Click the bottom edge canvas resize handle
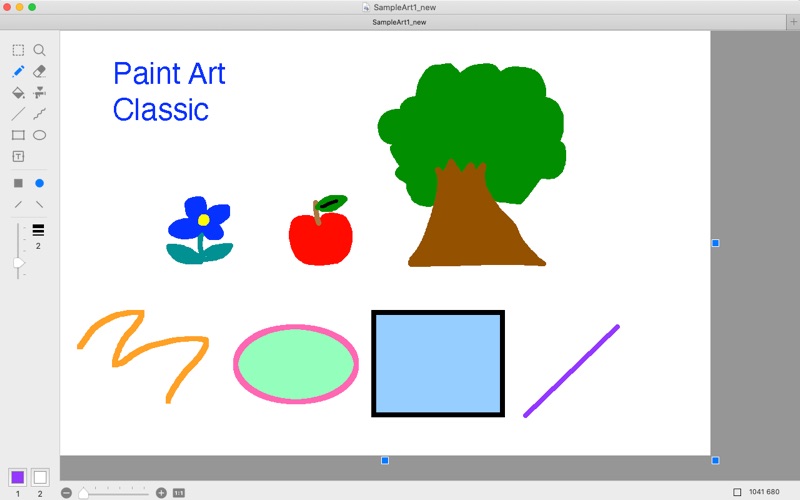Viewport: 800px width, 500px height. [385, 461]
